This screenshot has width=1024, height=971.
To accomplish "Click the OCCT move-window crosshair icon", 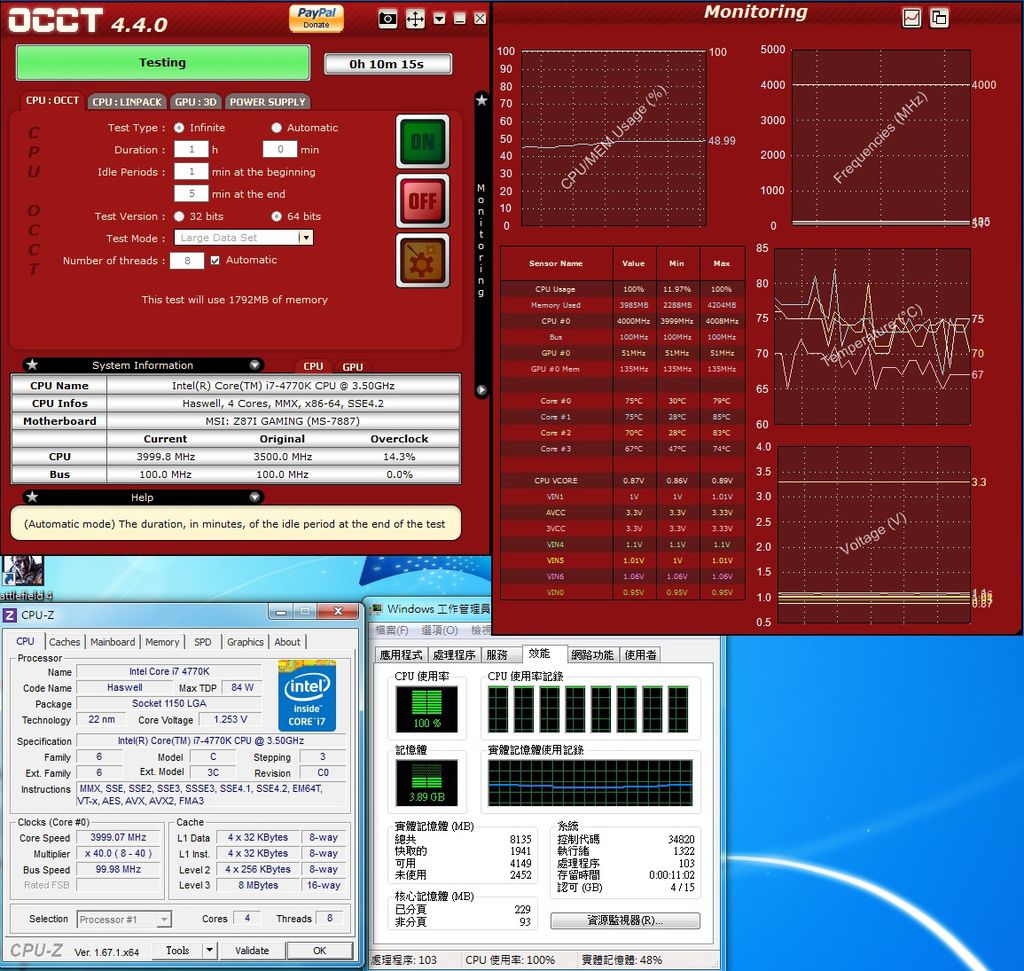I will [415, 19].
